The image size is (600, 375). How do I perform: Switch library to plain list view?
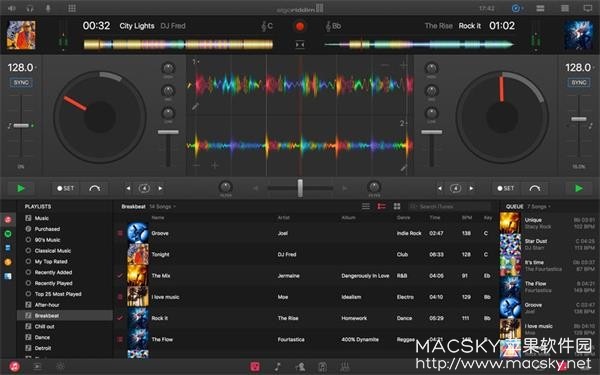366,206
